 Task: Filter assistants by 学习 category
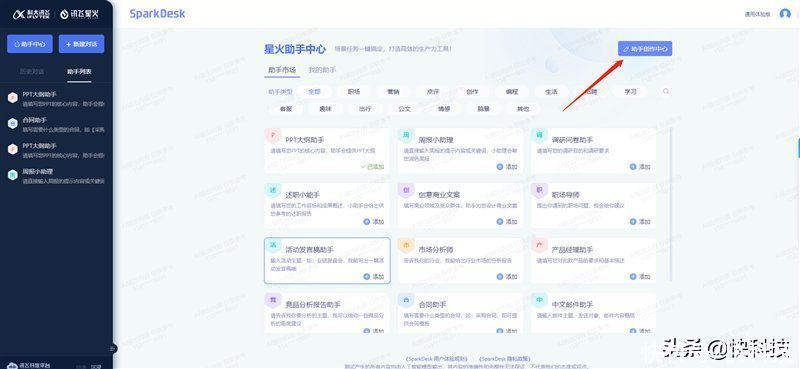click(631, 92)
